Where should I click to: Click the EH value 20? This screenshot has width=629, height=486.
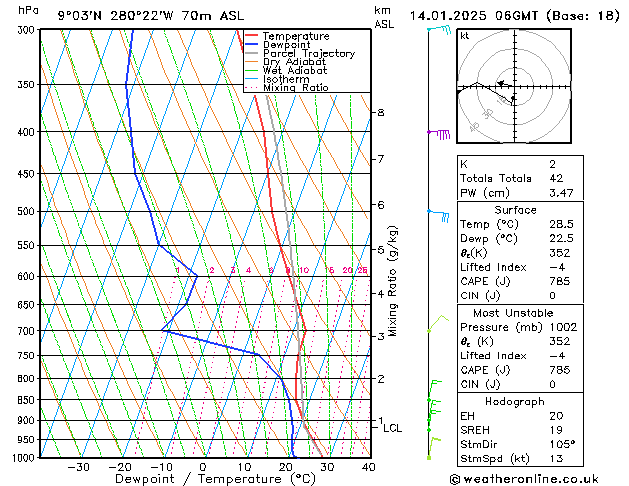(x=556, y=416)
